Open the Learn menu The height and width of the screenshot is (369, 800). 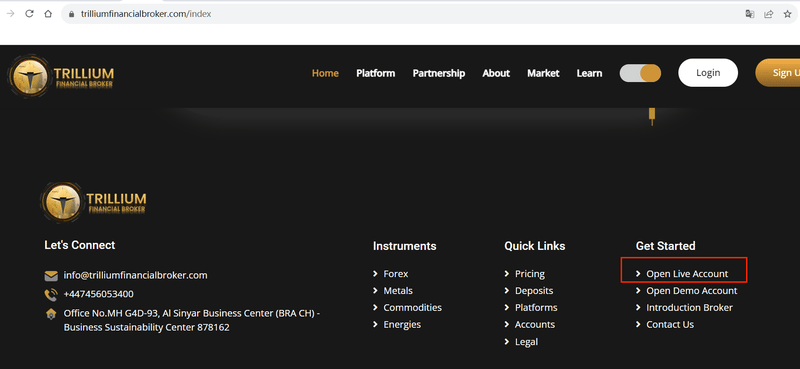point(589,73)
